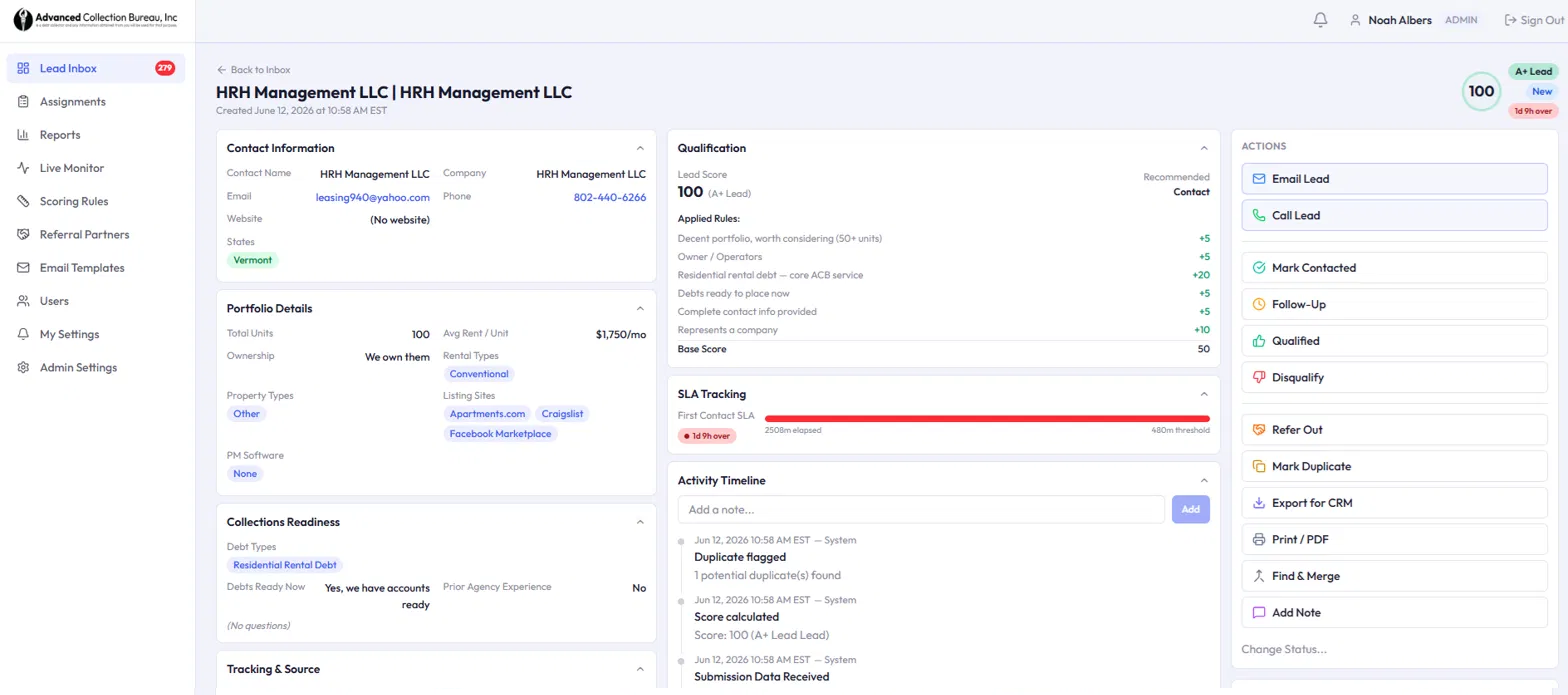Click the checkmark icon on Mark Contacted

click(x=1259, y=268)
